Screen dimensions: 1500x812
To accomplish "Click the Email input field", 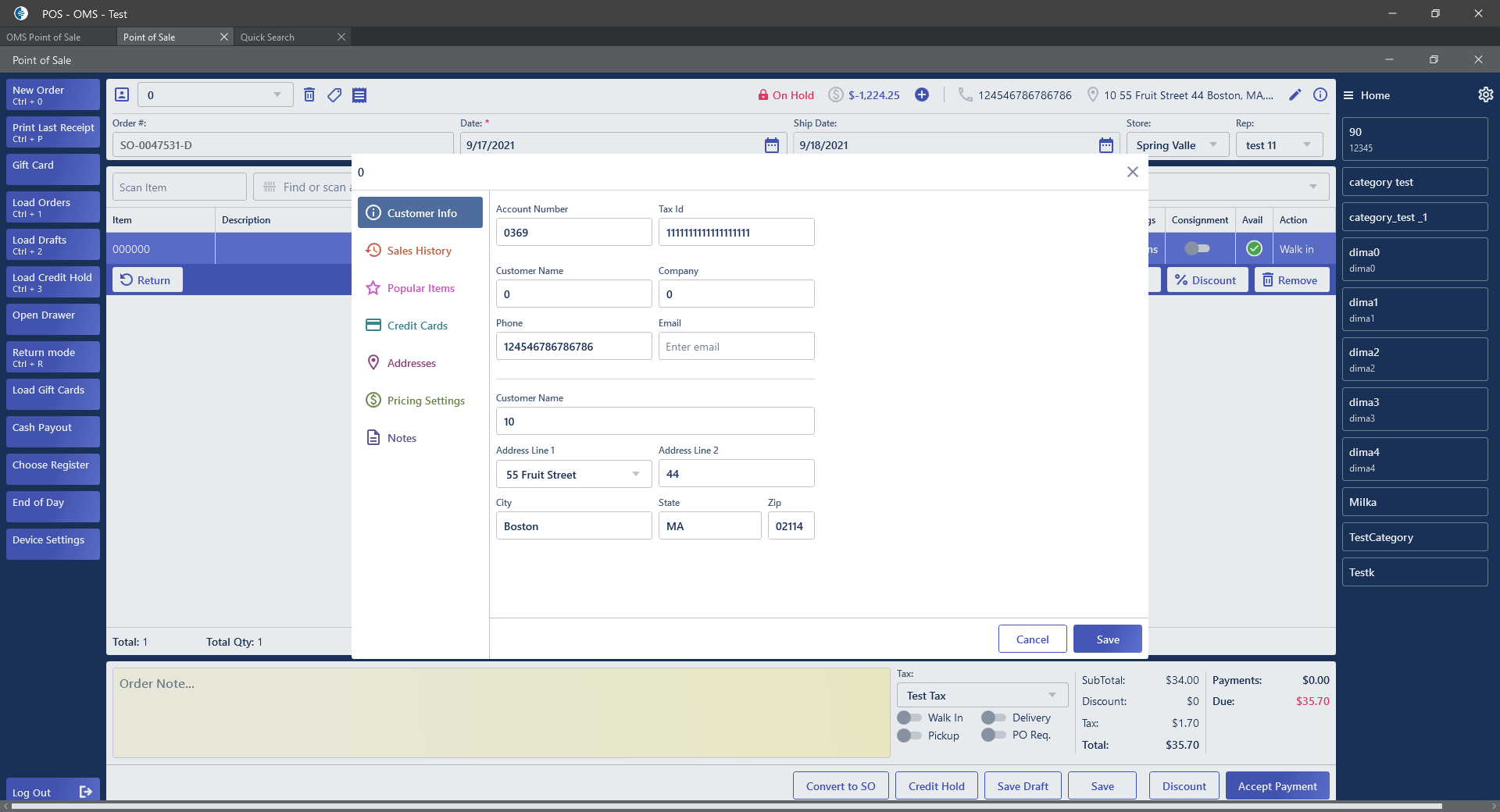I will [x=736, y=347].
